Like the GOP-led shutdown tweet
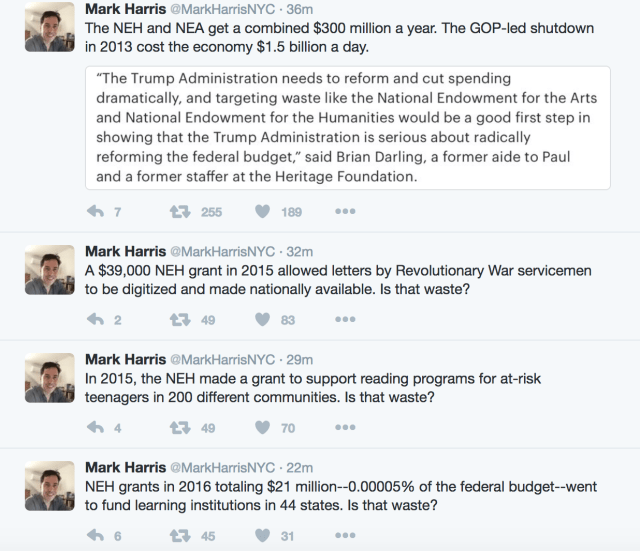 point(263,211)
